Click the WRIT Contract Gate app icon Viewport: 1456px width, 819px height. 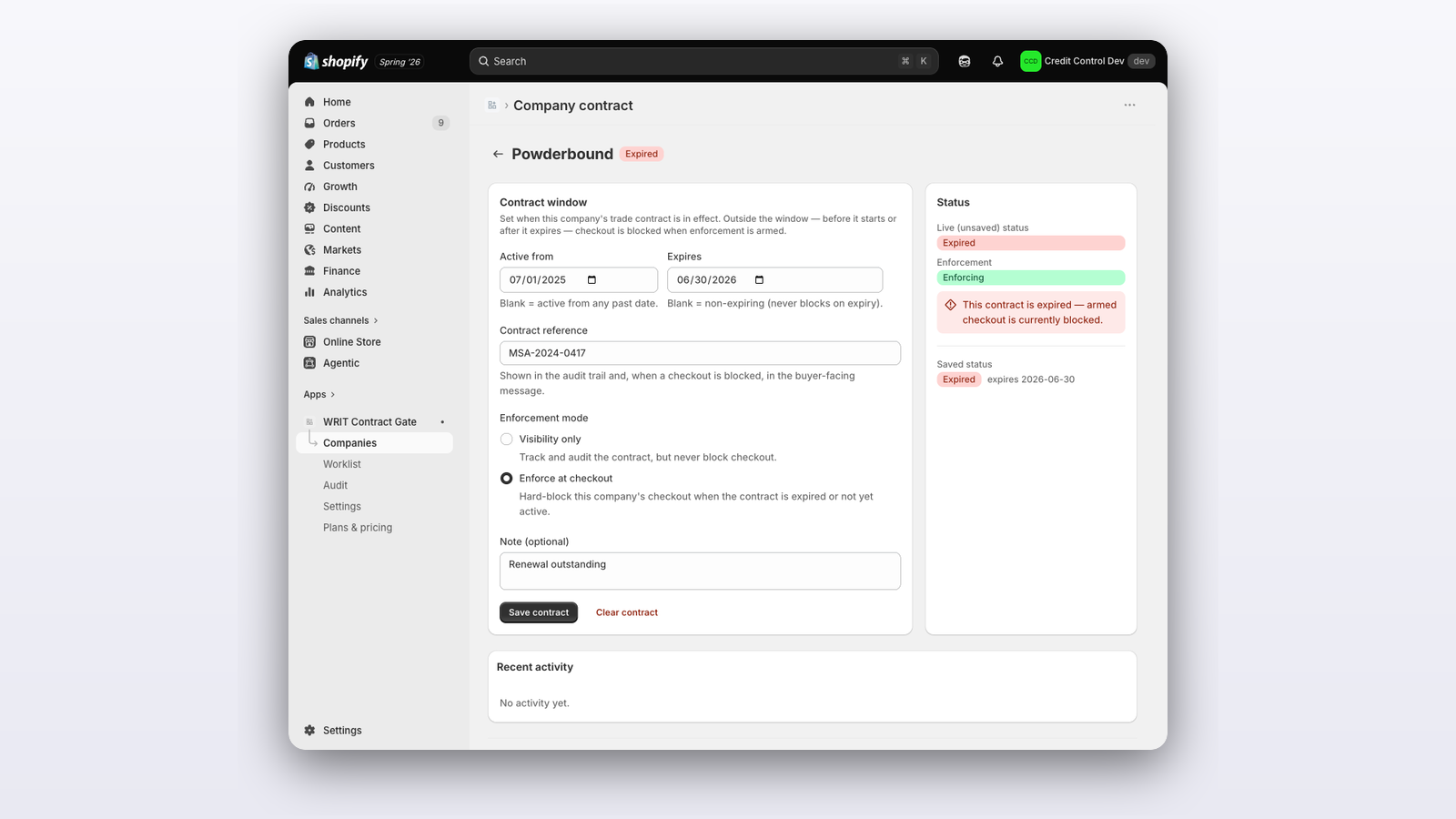coord(309,422)
